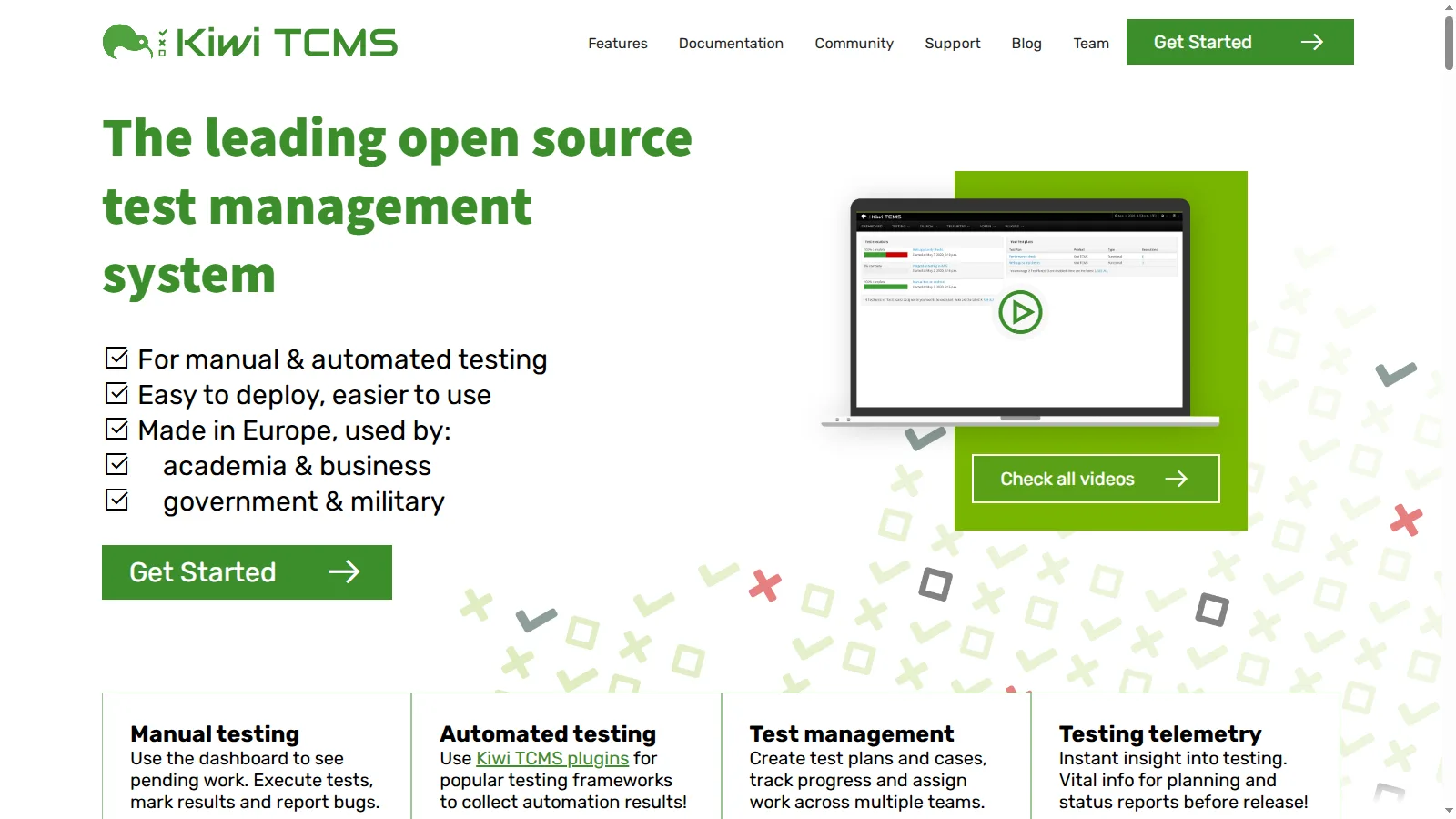Click the Kiwi TCMS wordmark text

pyautogui.click(x=287, y=43)
